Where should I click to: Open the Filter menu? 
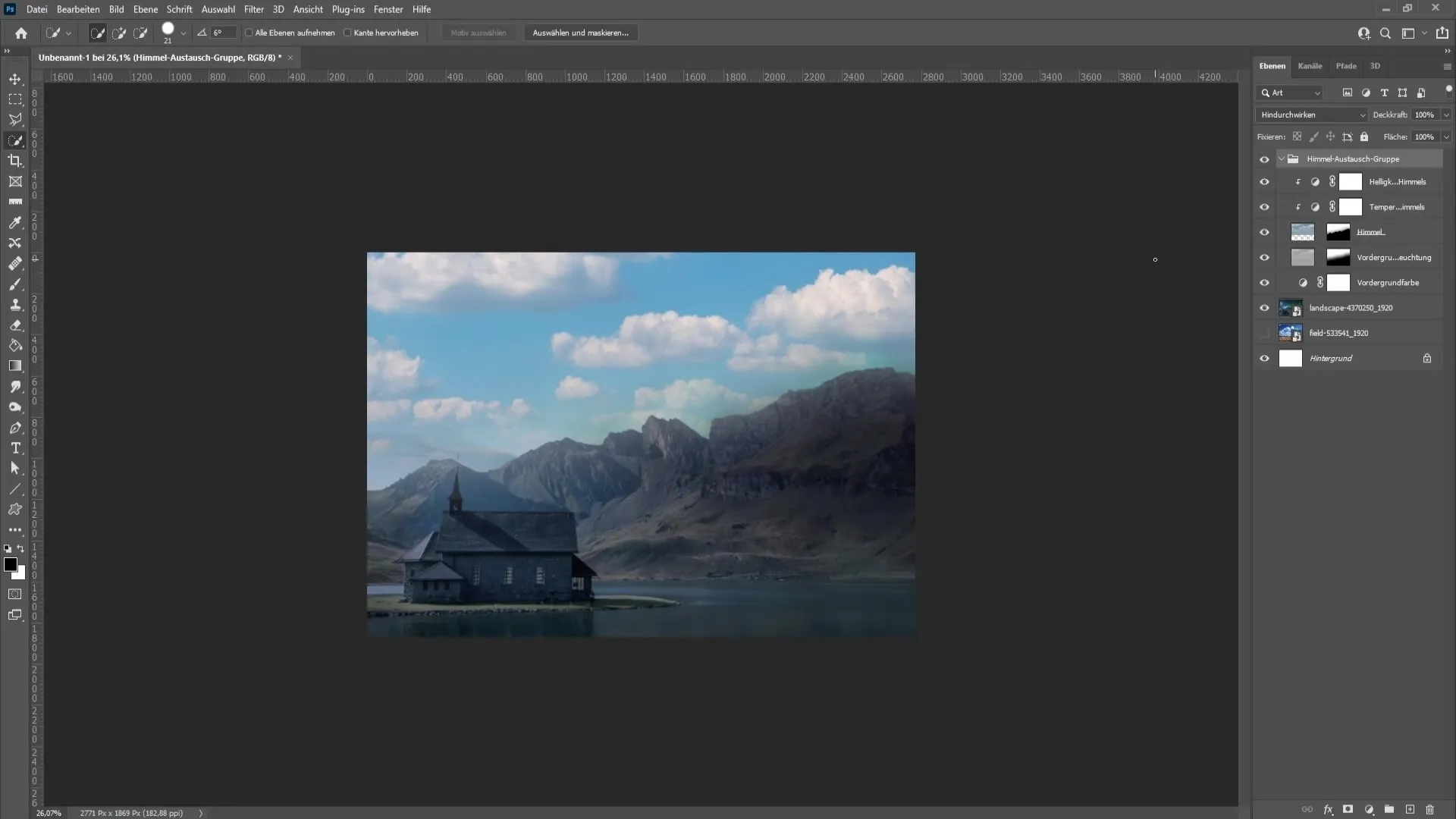(x=254, y=9)
